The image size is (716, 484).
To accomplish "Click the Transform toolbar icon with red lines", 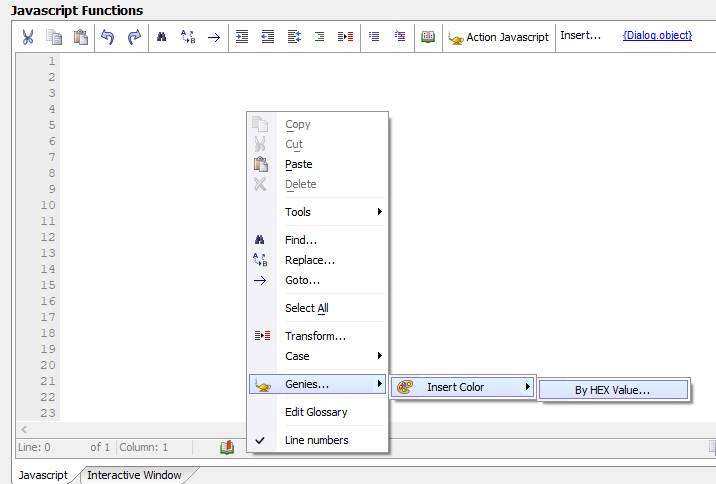I will 345,37.
